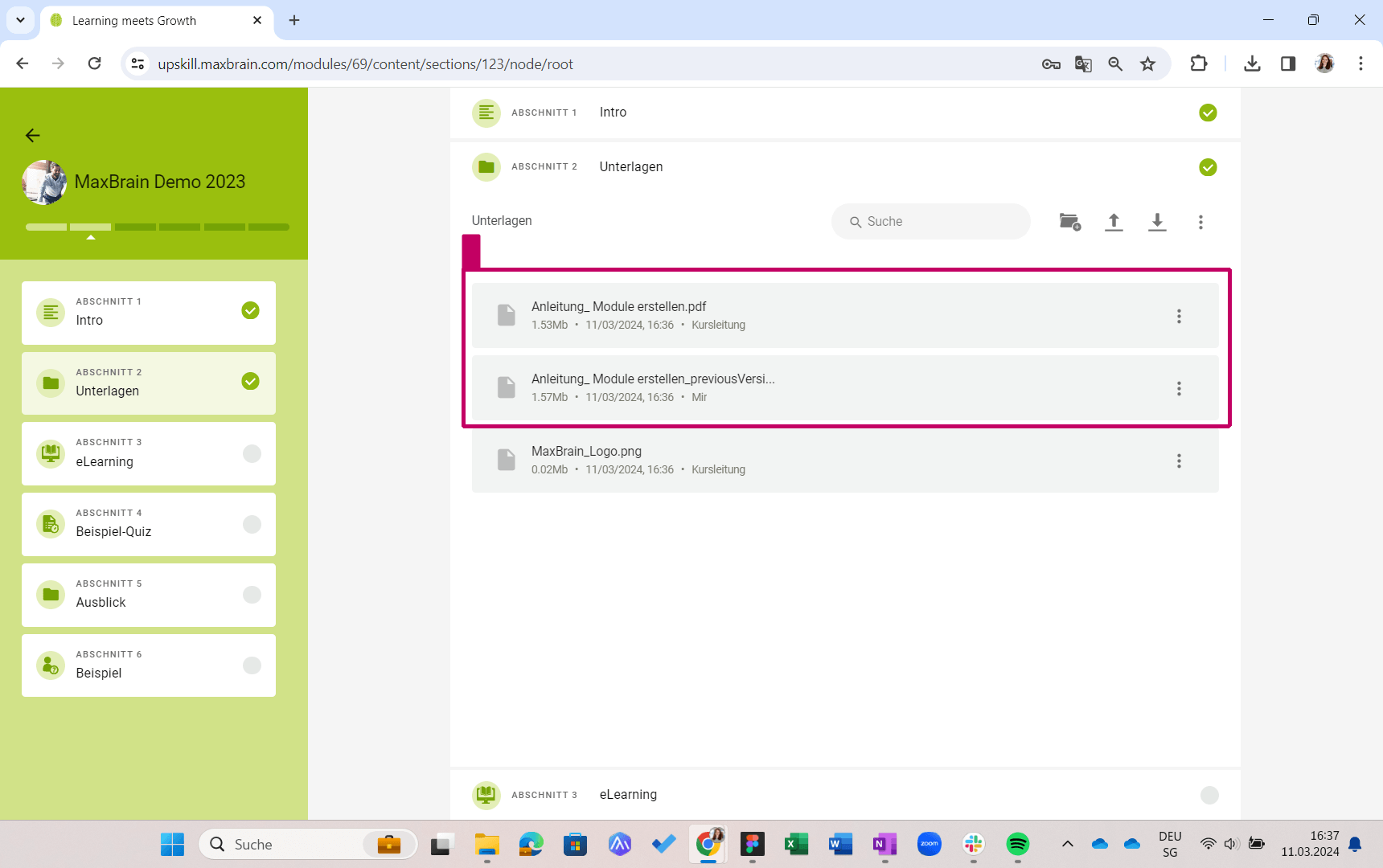Show hidden system tray icons
The width and height of the screenshot is (1383, 868).
[x=1067, y=844]
